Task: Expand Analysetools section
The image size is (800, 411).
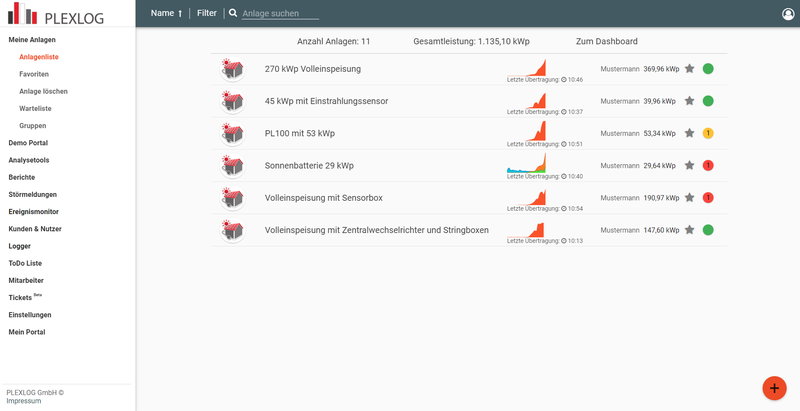Action: (x=29, y=160)
